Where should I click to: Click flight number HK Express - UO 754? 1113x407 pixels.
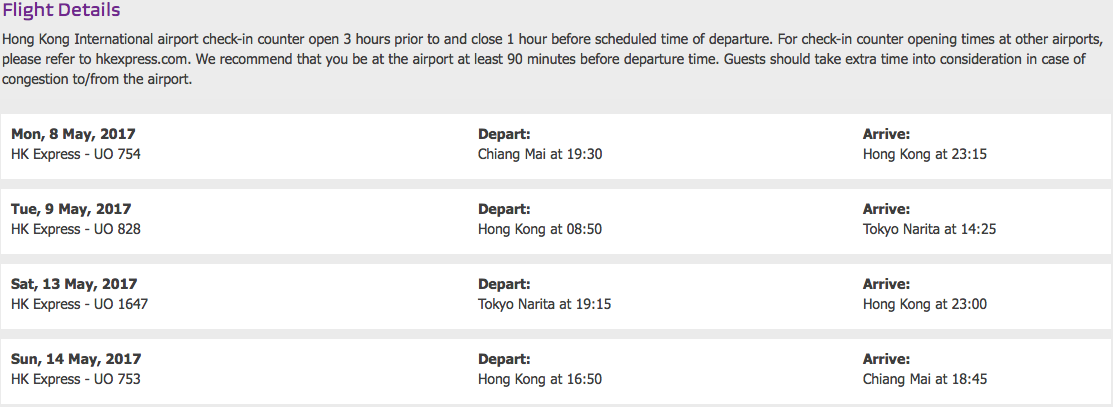tap(76, 154)
